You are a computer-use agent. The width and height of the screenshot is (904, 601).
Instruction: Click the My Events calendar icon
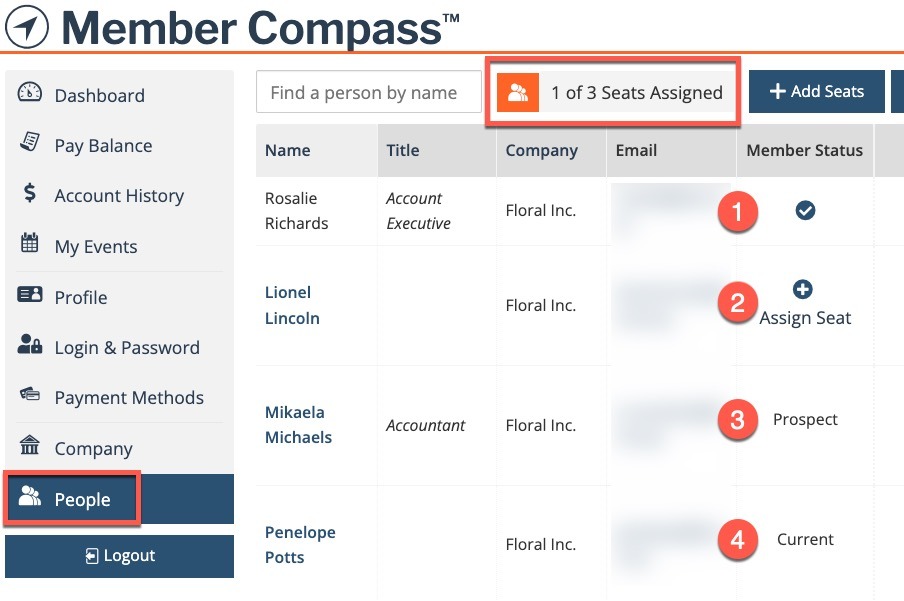(29, 243)
